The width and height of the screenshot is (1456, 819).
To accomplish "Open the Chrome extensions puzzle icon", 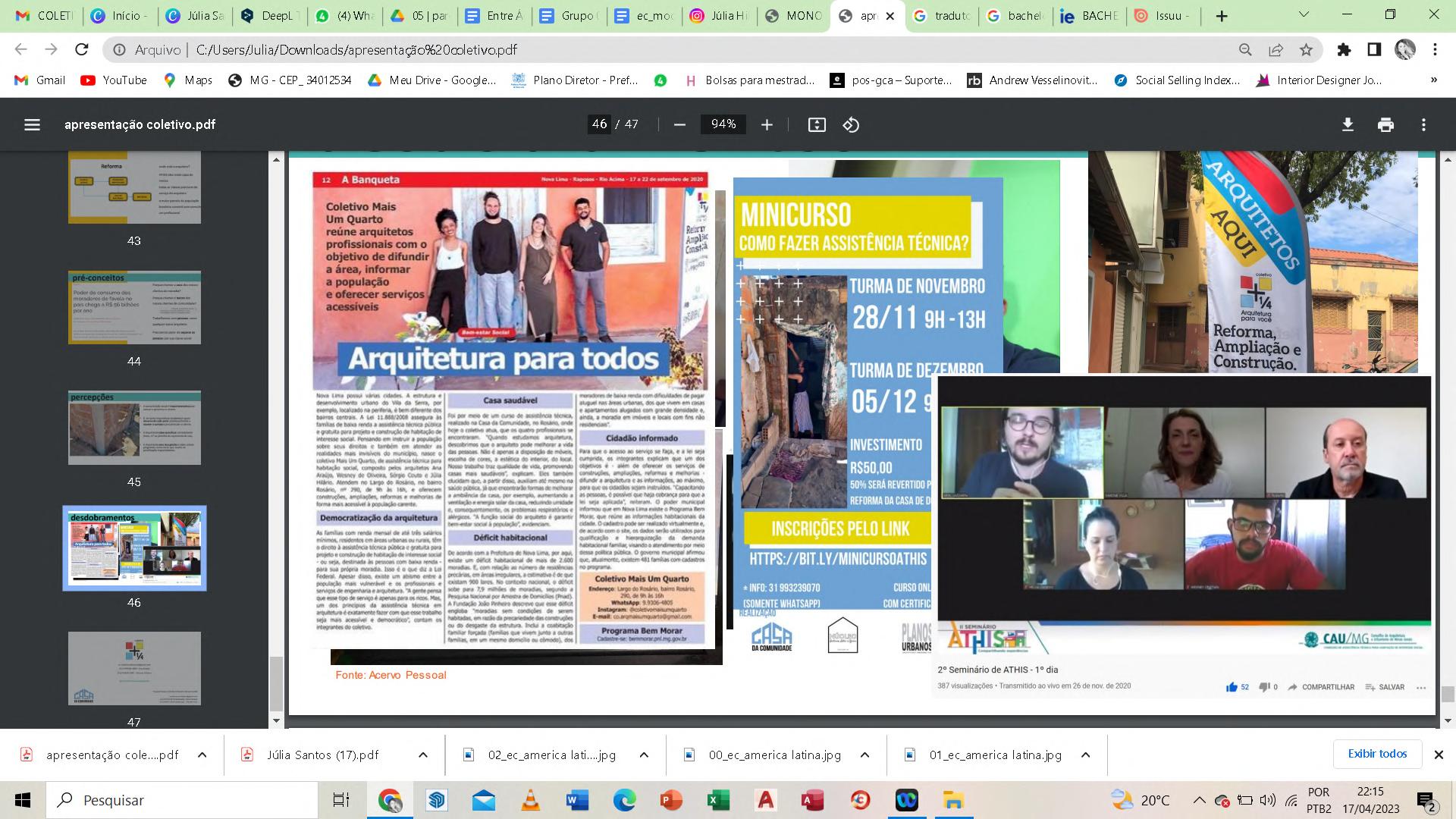I will [x=1344, y=50].
